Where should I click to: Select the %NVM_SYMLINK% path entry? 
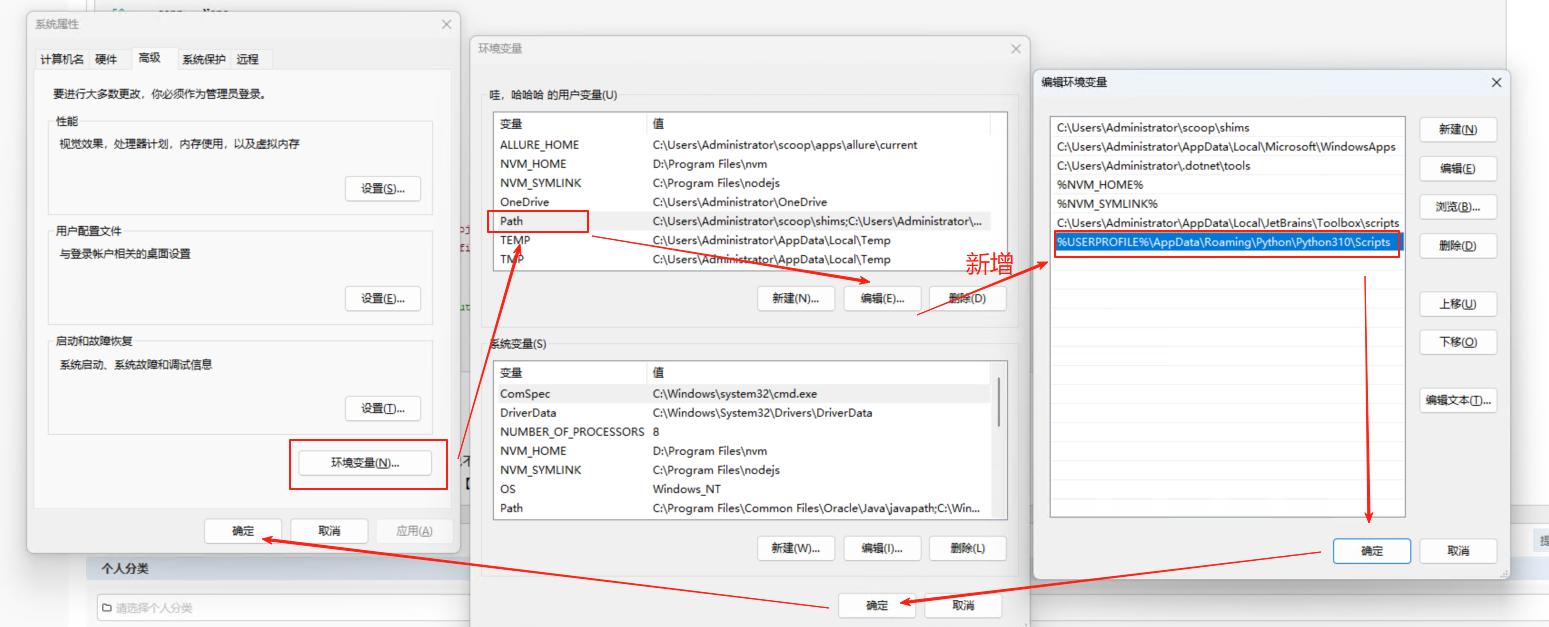tap(1228, 204)
